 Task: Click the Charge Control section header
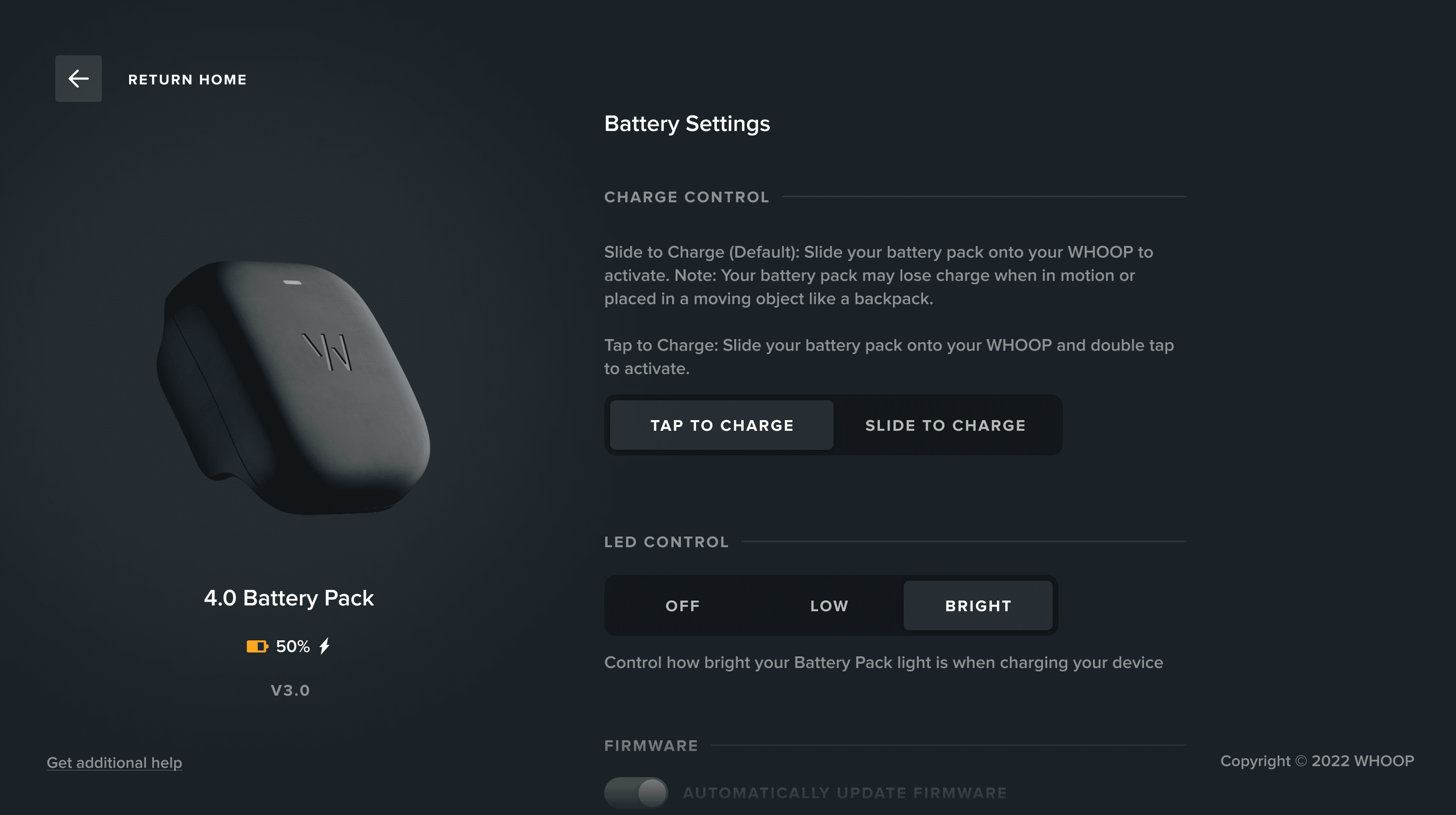click(x=687, y=196)
